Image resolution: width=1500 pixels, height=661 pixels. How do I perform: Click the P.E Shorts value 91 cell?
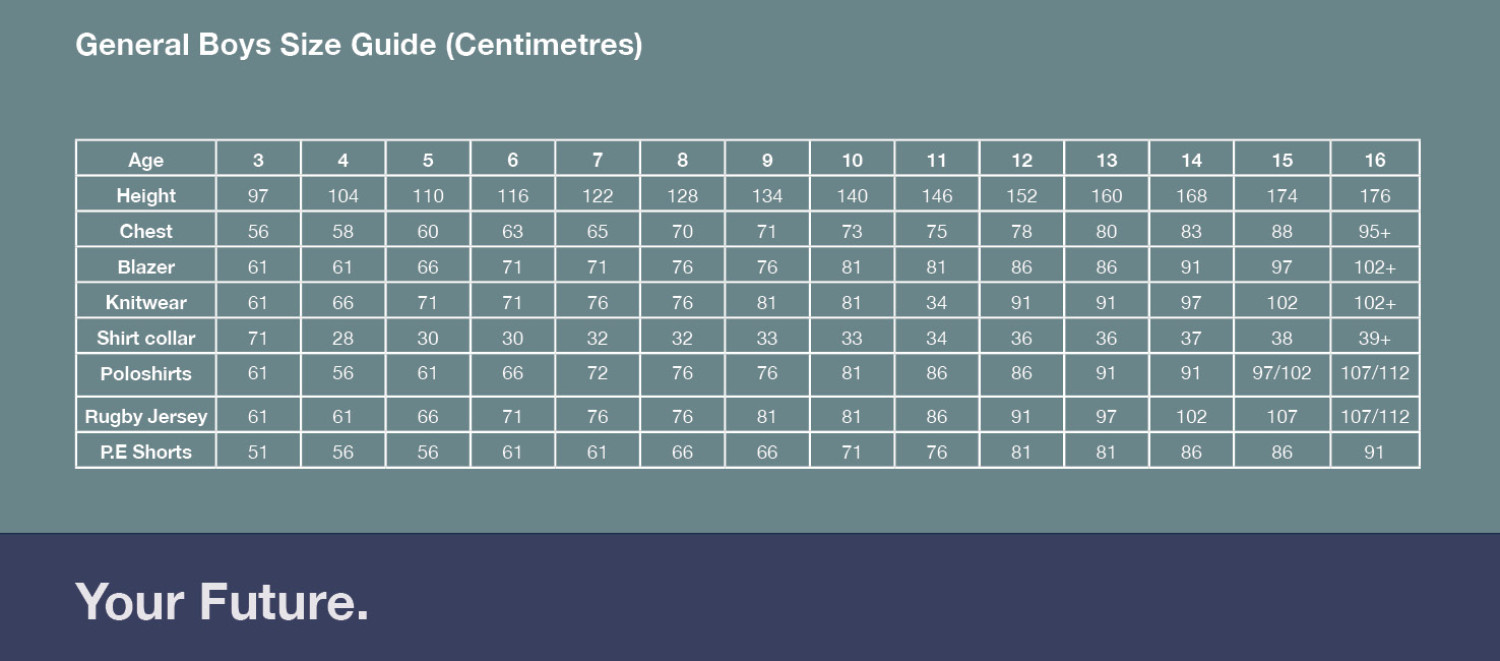tap(1375, 451)
